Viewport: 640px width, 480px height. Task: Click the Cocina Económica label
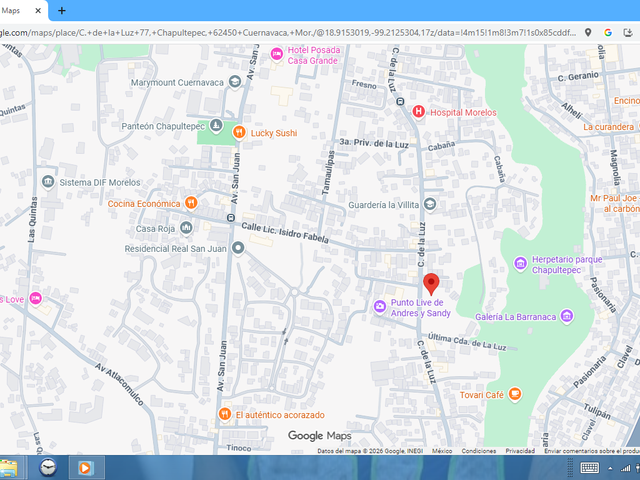(144, 204)
